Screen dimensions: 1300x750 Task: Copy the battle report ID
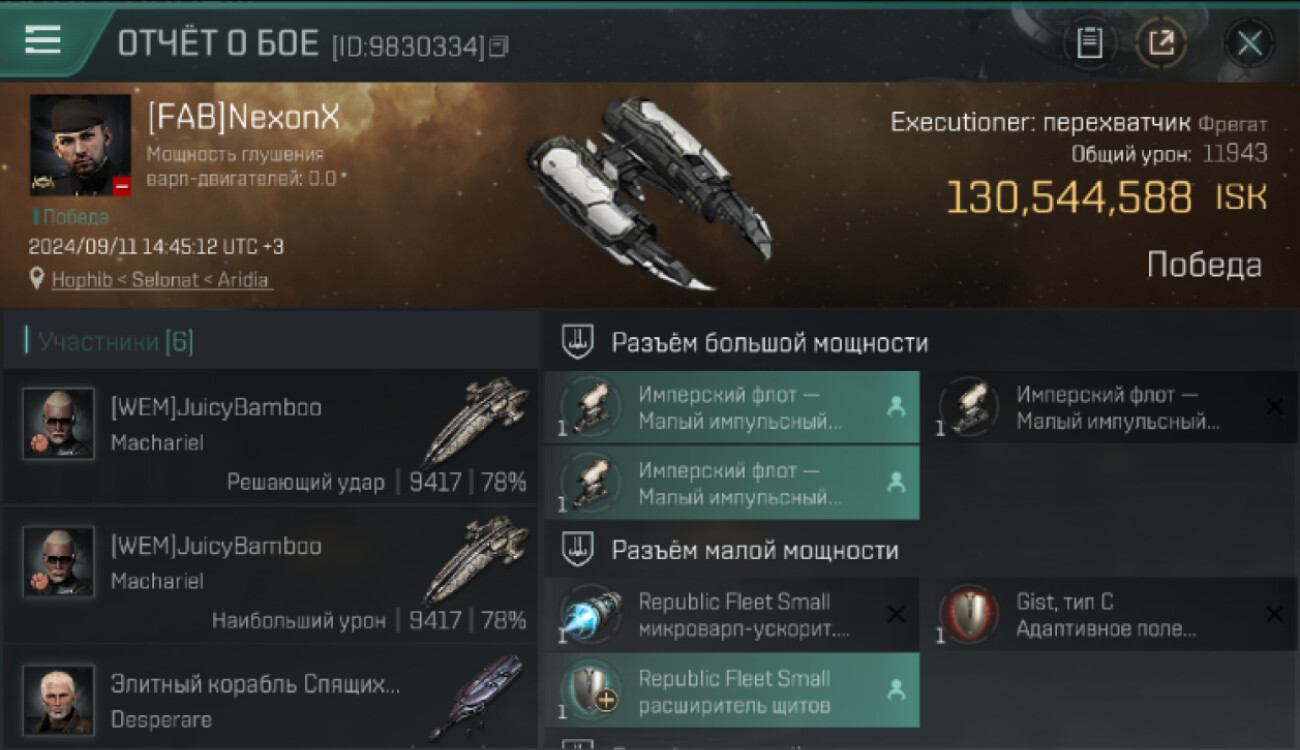tap(498, 45)
